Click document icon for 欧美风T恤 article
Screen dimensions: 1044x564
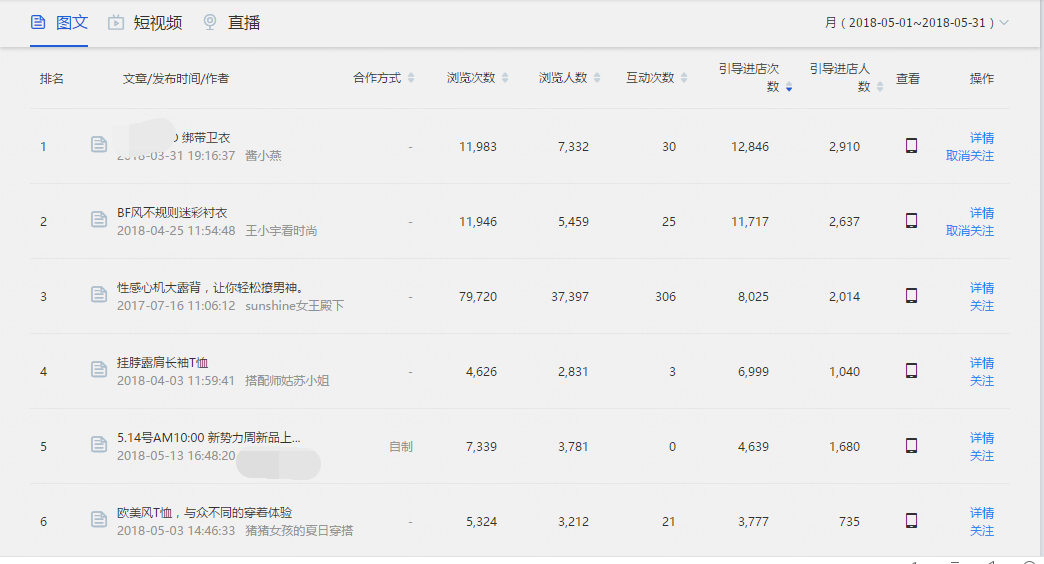click(99, 519)
